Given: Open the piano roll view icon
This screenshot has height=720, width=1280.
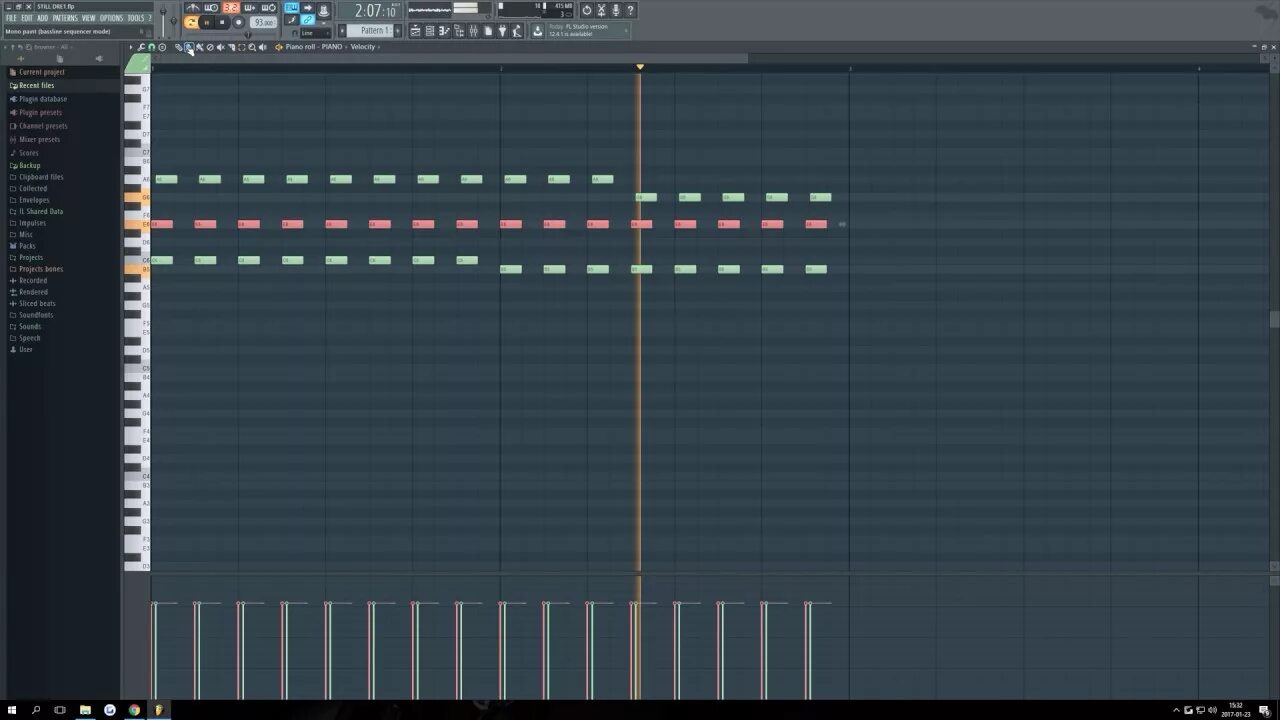Looking at the screenshot, I should click(x=444, y=31).
